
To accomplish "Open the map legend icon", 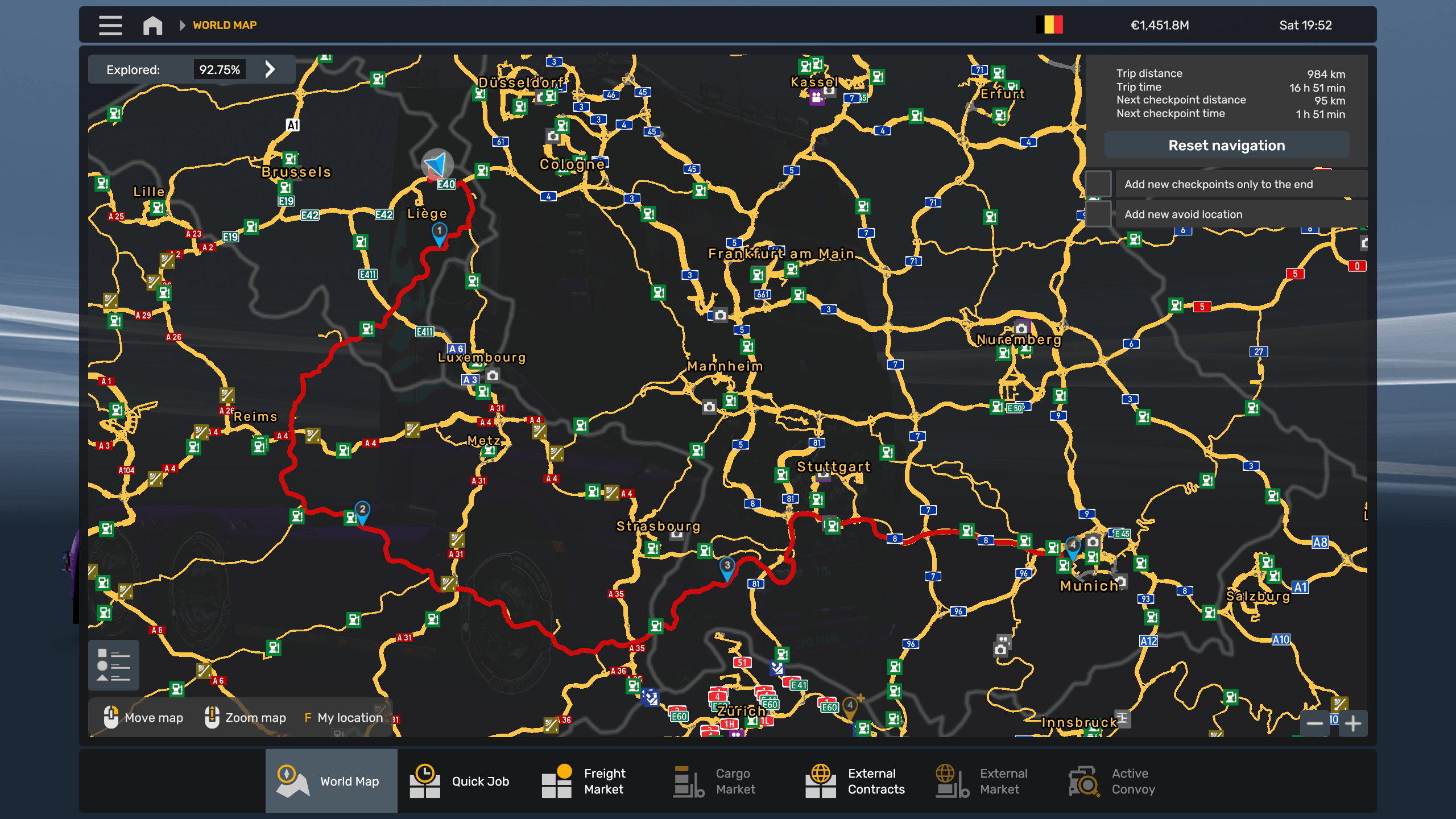I will pos(114,665).
